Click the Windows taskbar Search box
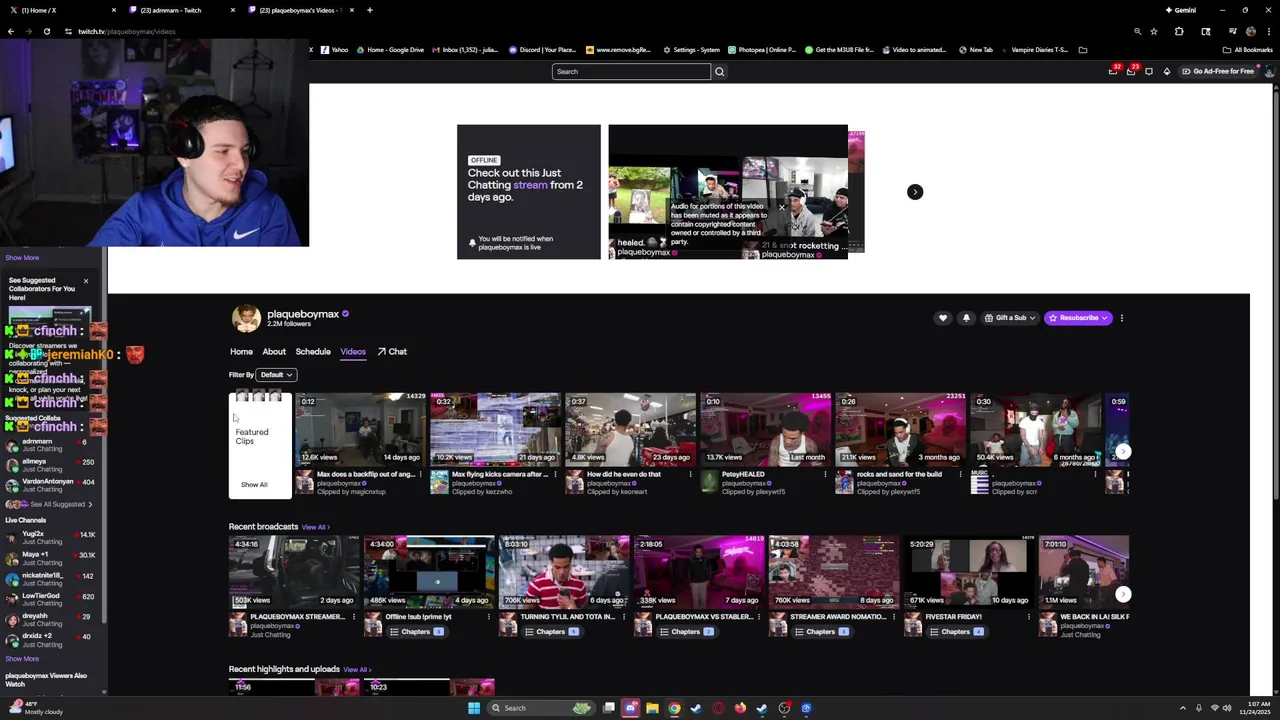 (543, 708)
